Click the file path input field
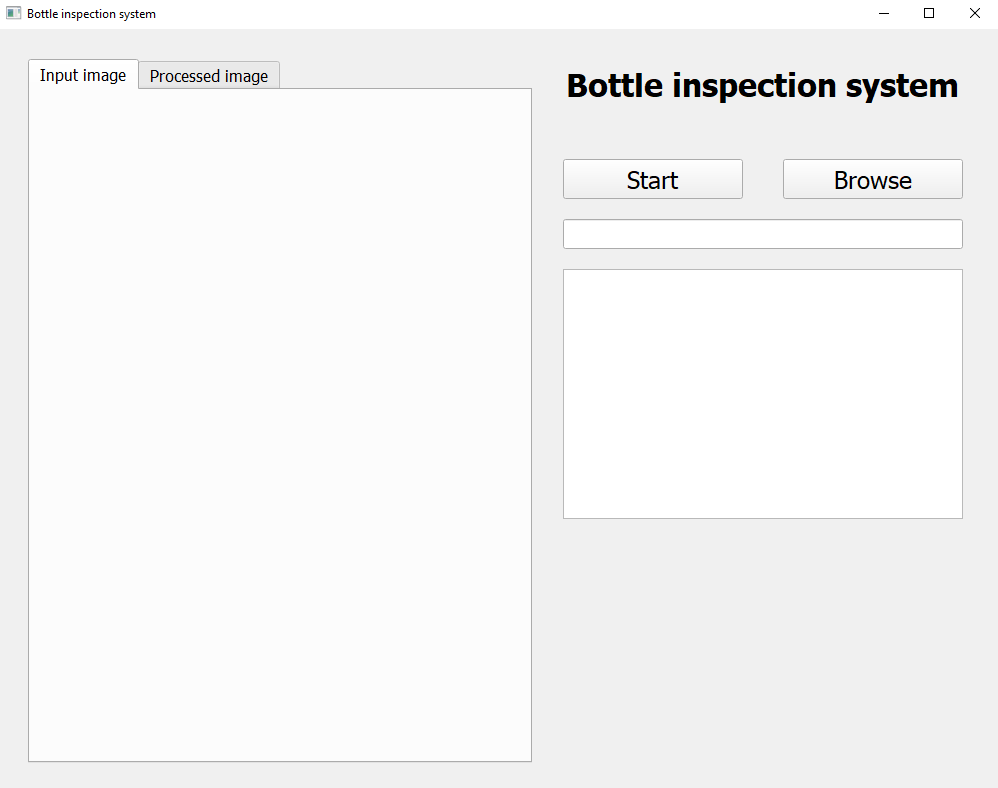The height and width of the screenshot is (788, 998). pos(762,233)
